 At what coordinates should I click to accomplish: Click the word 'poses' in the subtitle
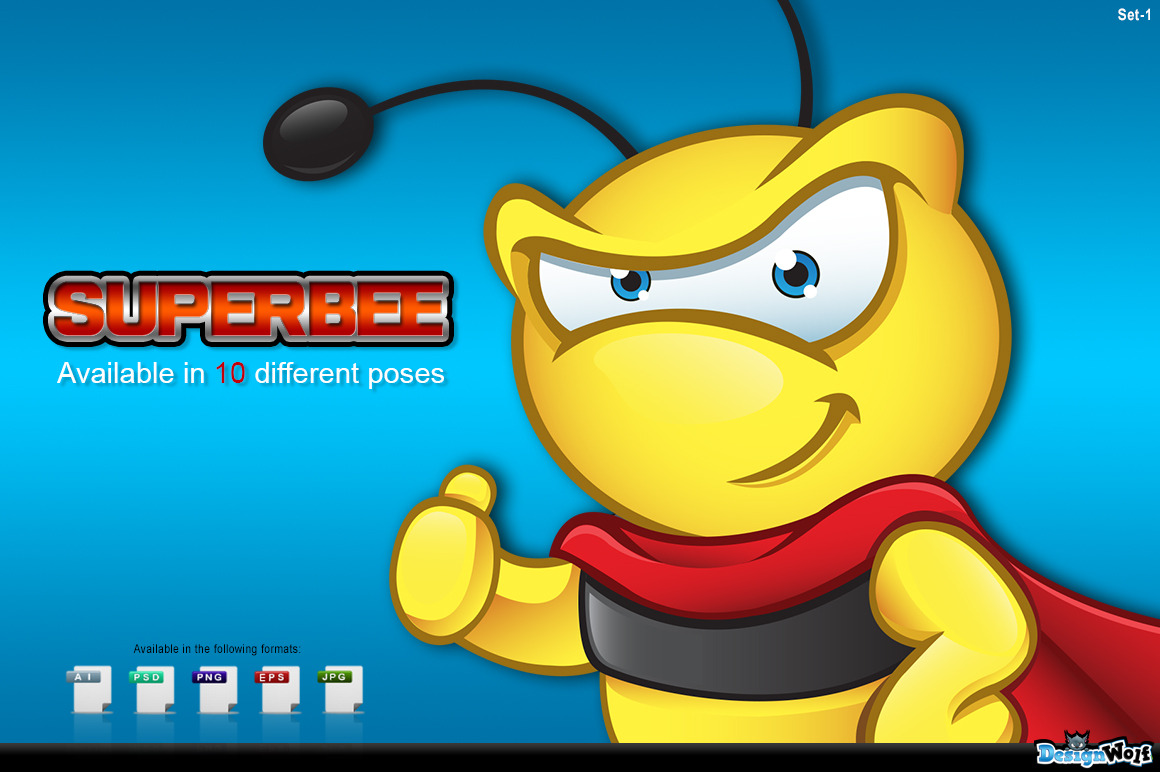coord(404,374)
